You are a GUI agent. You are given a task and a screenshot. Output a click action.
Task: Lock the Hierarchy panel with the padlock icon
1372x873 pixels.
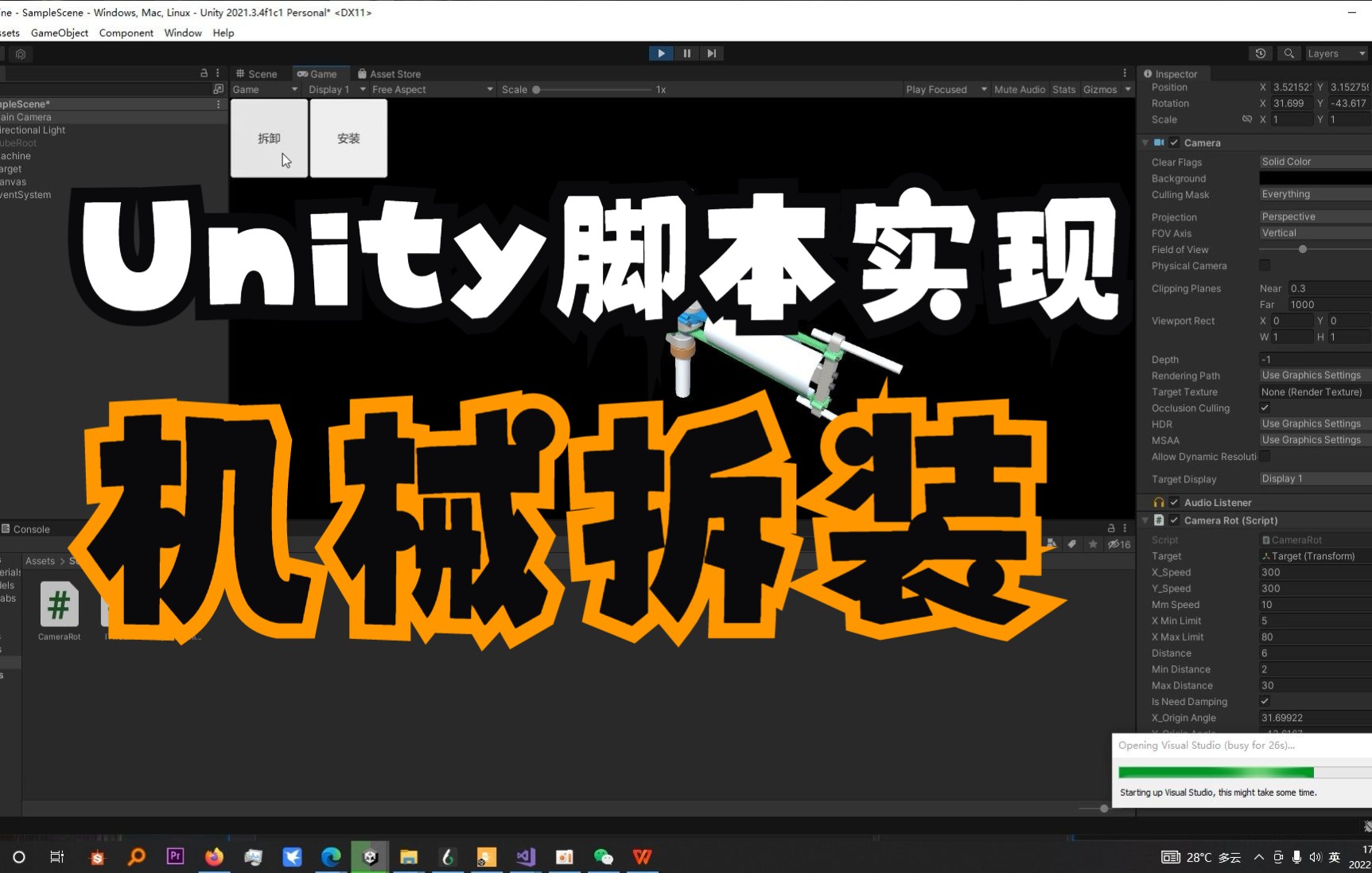click(204, 72)
